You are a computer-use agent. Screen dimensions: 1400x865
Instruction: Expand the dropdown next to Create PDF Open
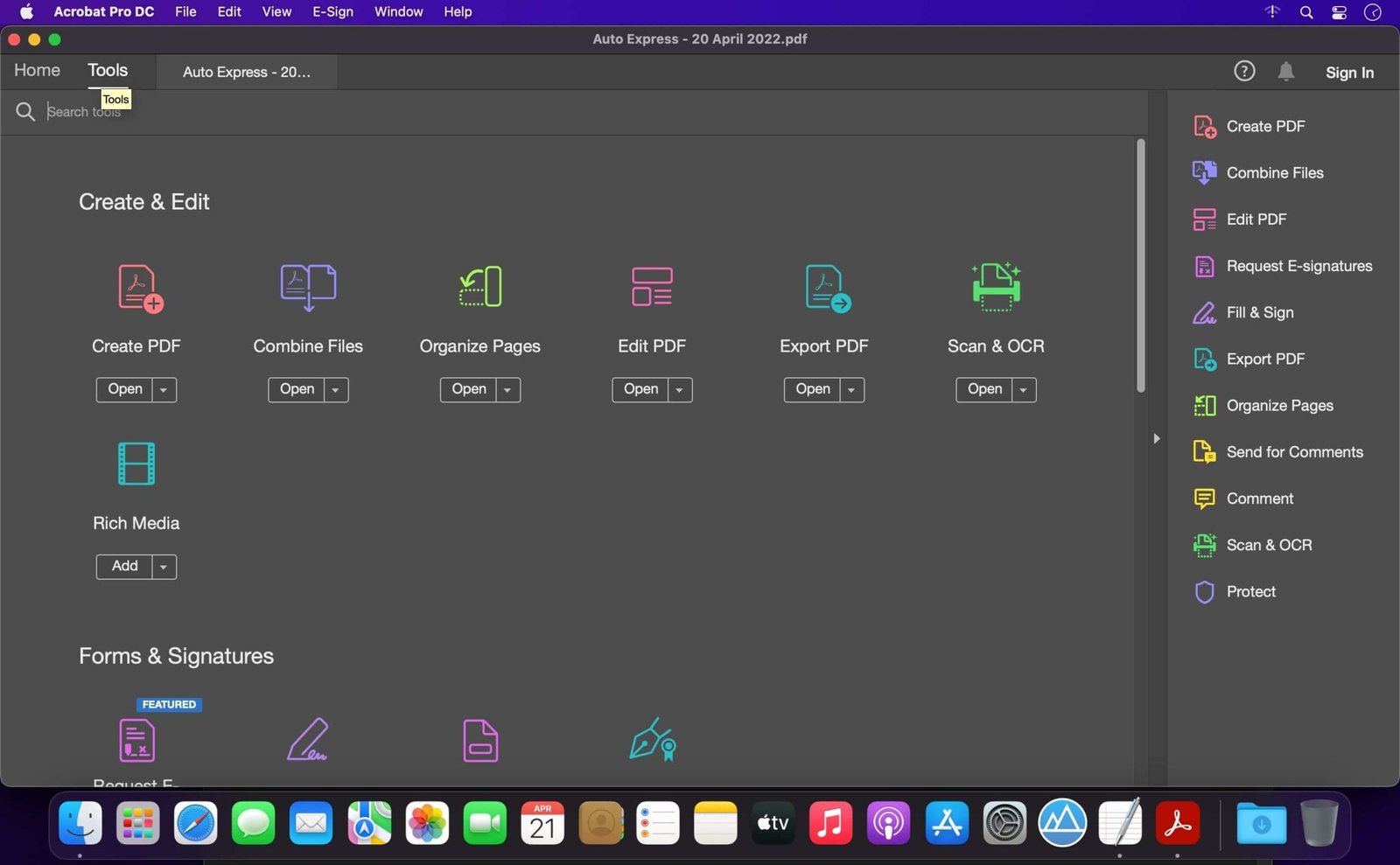pos(163,389)
